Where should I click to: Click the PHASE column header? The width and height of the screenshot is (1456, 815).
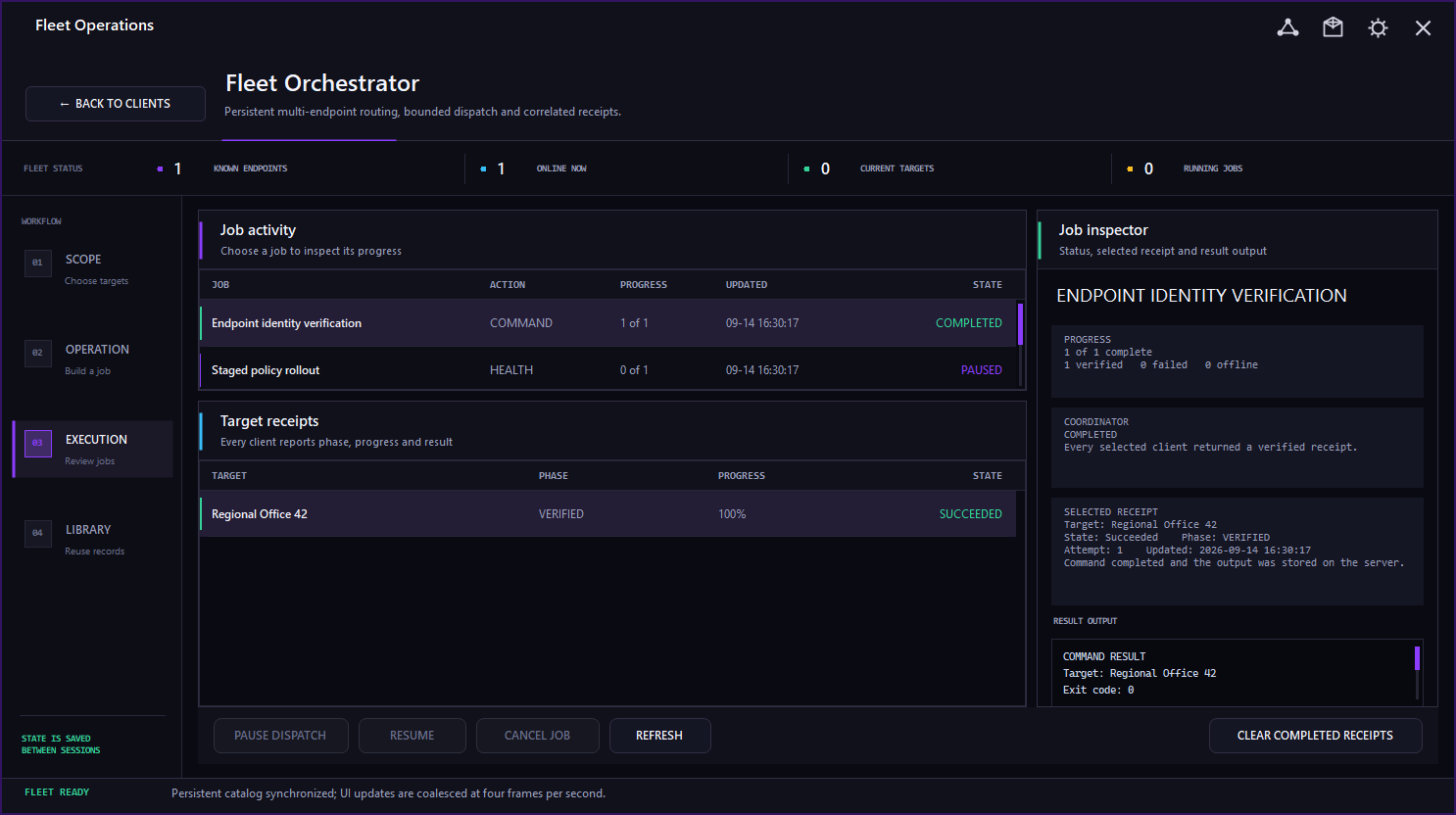(x=554, y=476)
